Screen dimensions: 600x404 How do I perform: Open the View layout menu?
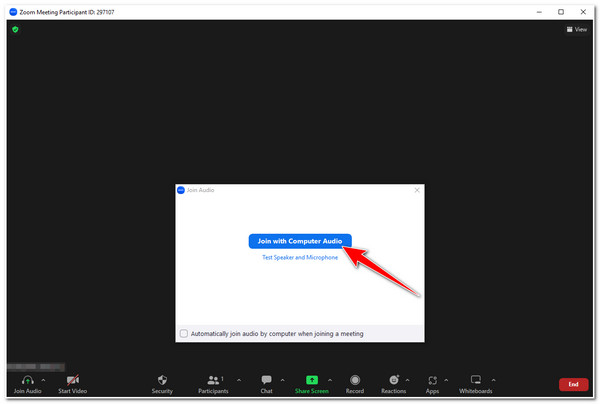tap(577, 29)
